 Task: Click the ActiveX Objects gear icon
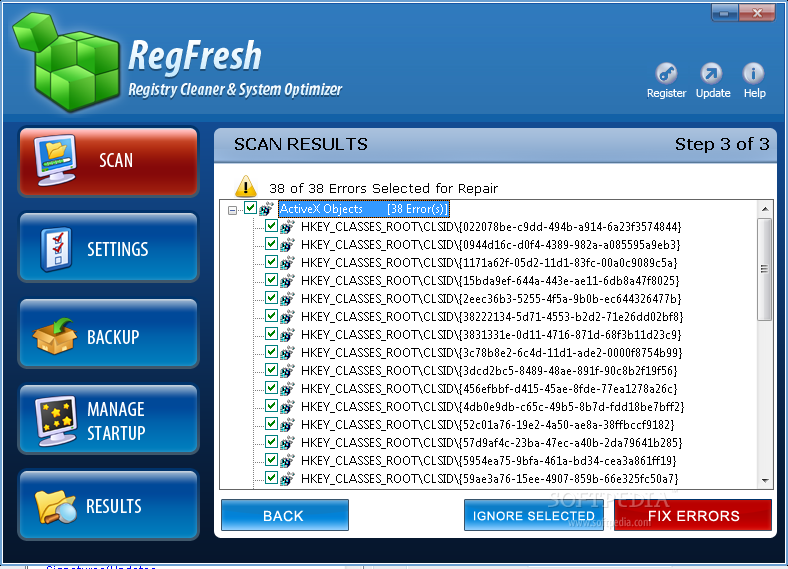[266, 209]
